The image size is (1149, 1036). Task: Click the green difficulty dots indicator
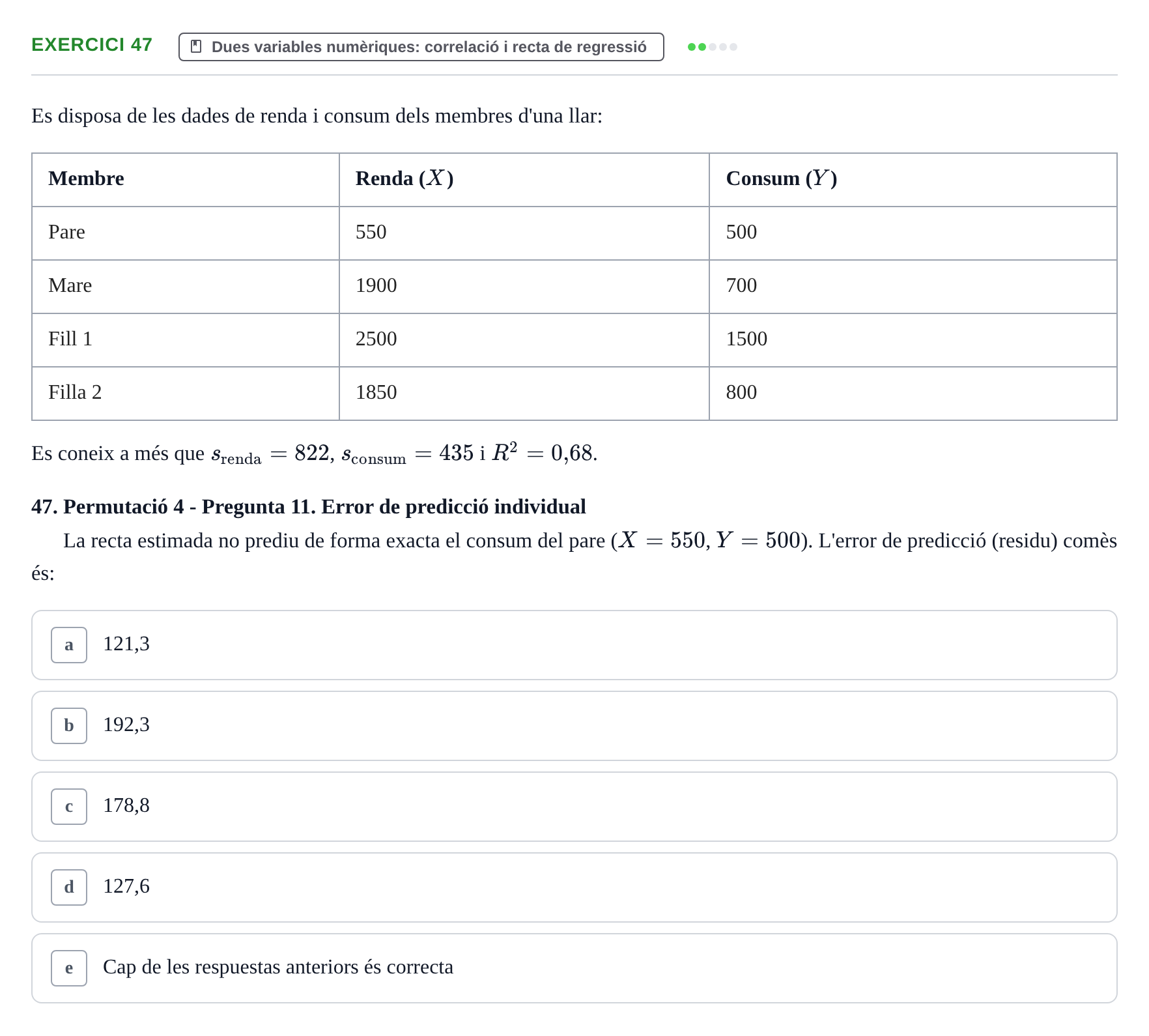pyautogui.click(x=712, y=47)
